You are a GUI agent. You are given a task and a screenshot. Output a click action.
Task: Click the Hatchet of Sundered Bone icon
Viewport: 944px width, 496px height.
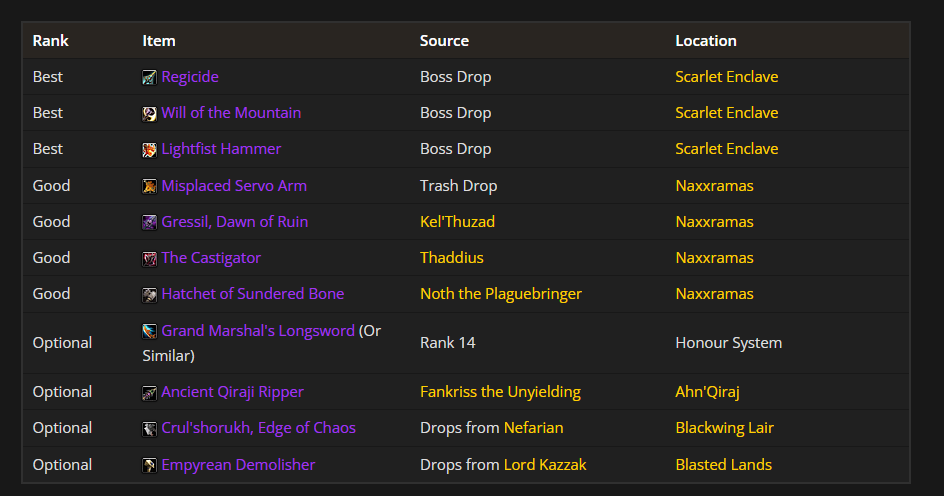149,295
